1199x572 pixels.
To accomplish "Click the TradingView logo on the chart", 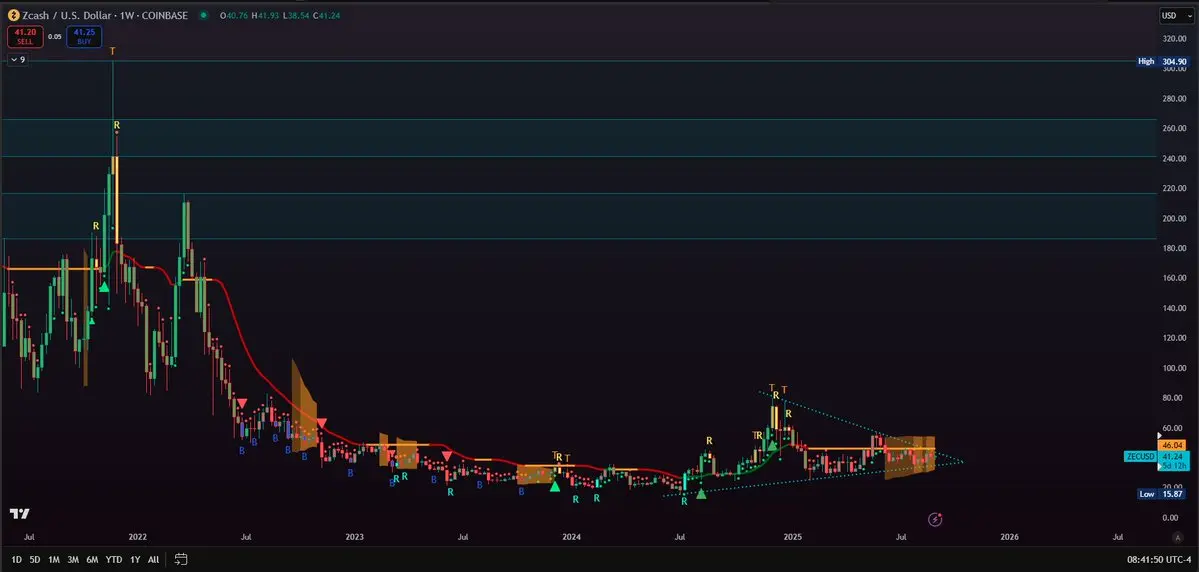I will 20,514.
